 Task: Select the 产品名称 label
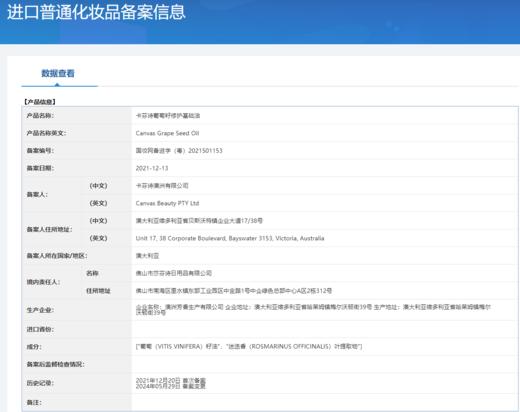click(40, 116)
